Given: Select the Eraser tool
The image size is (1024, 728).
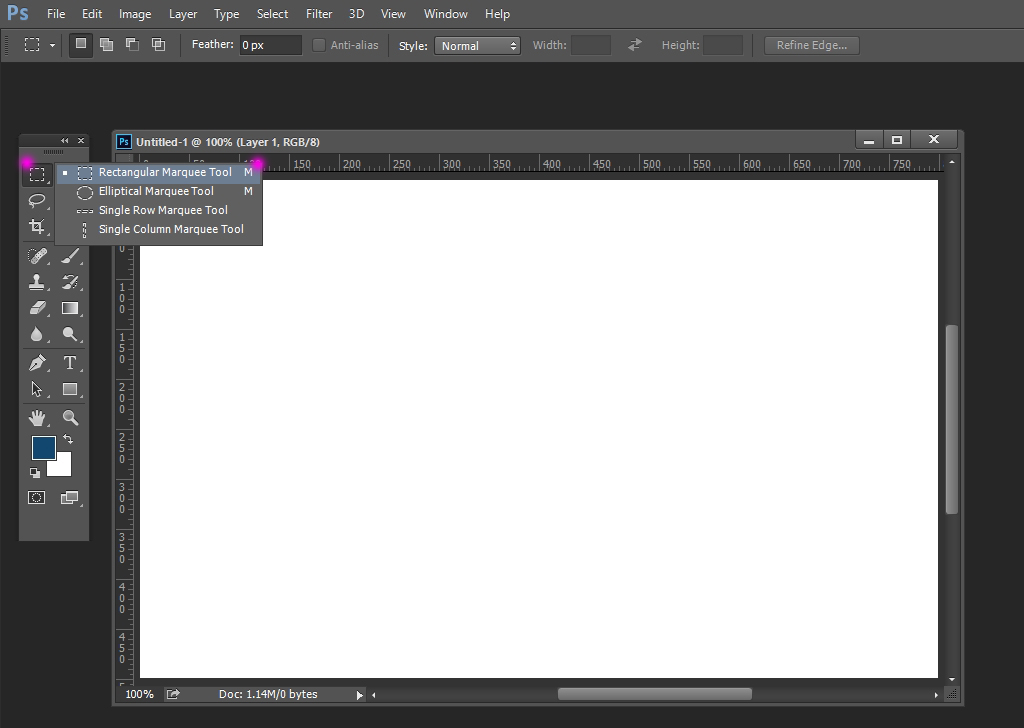Looking at the screenshot, I should (x=37, y=308).
